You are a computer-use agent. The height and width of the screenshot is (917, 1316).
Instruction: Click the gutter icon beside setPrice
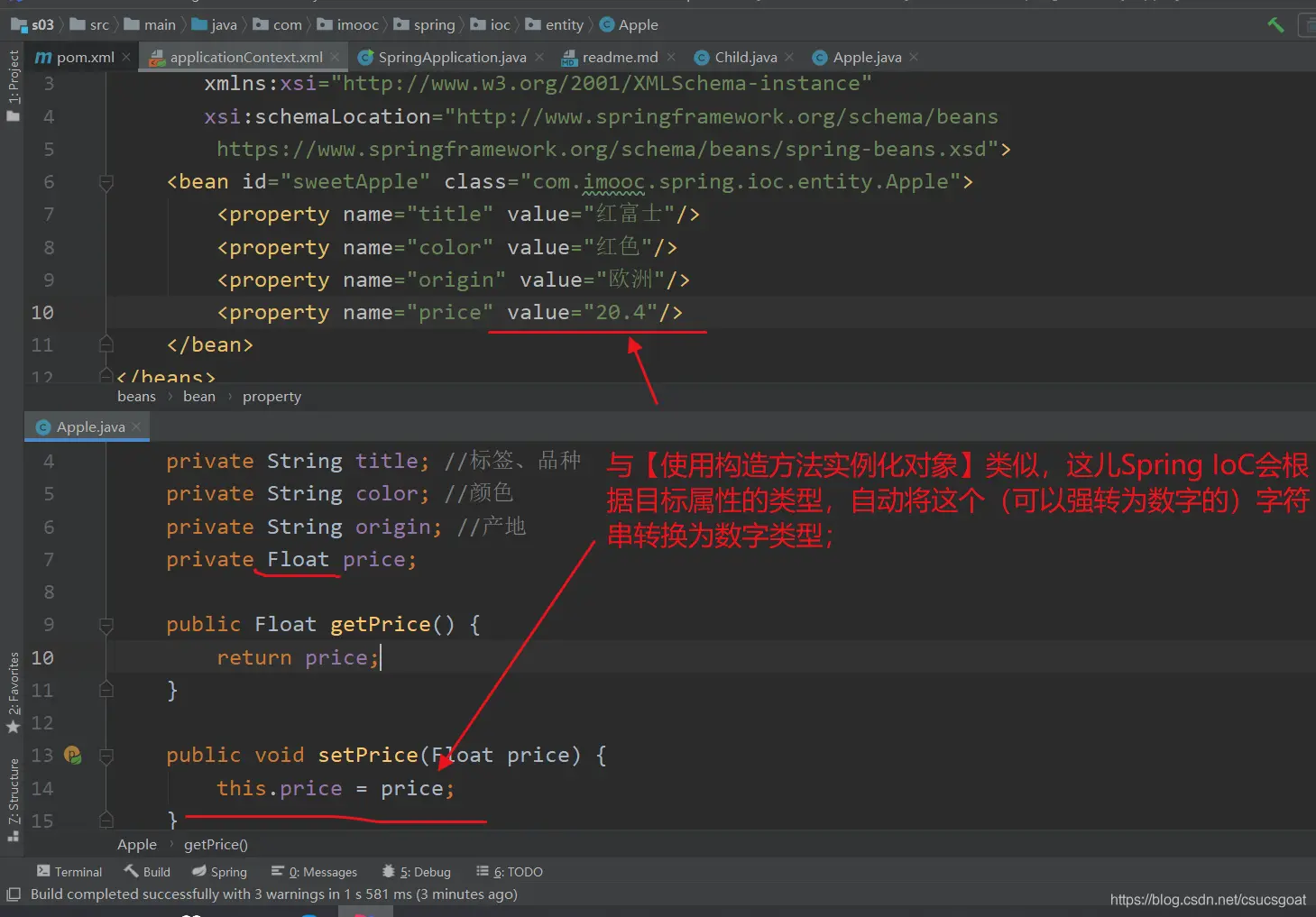point(73,756)
